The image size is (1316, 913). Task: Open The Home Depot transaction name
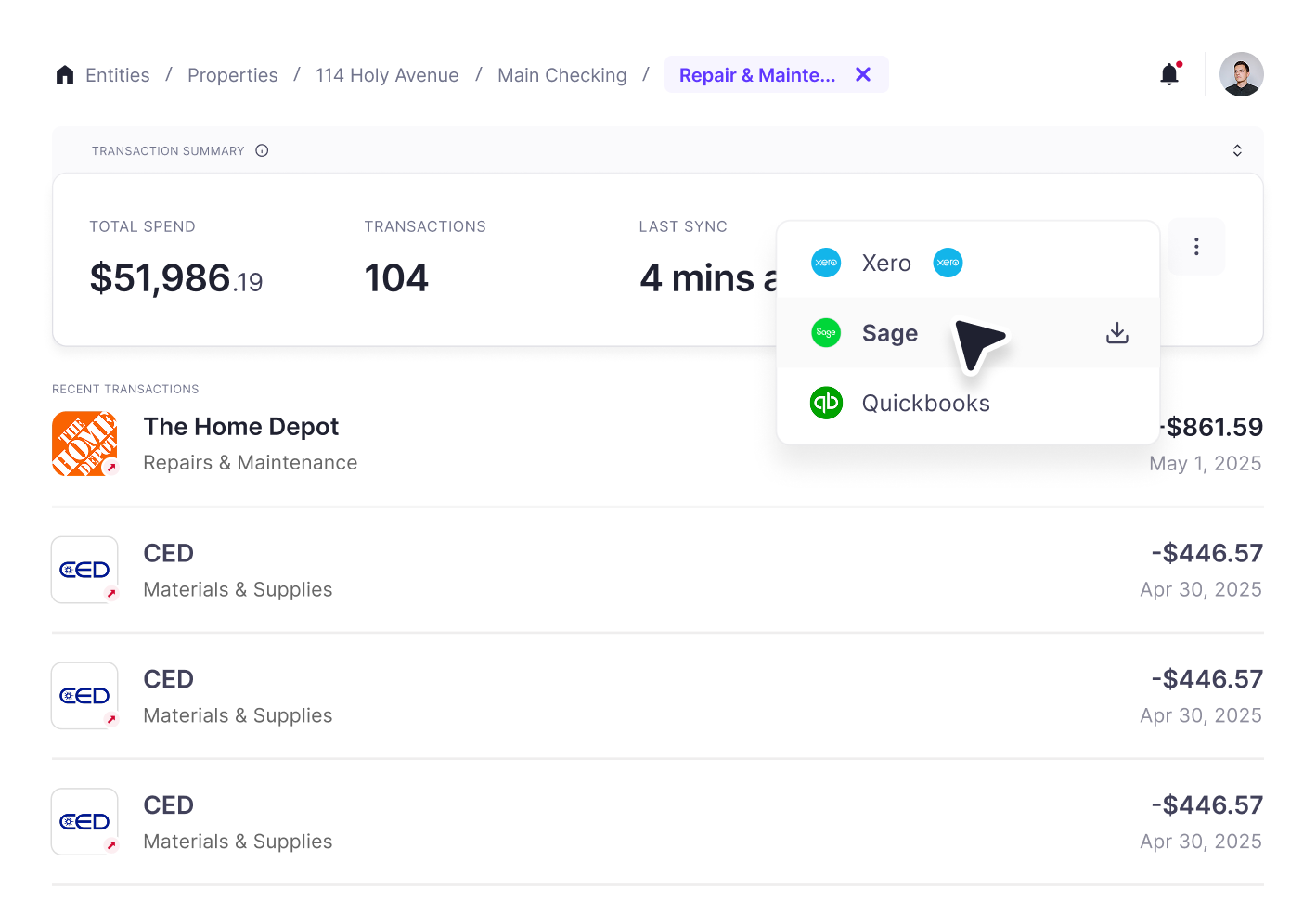(x=241, y=427)
